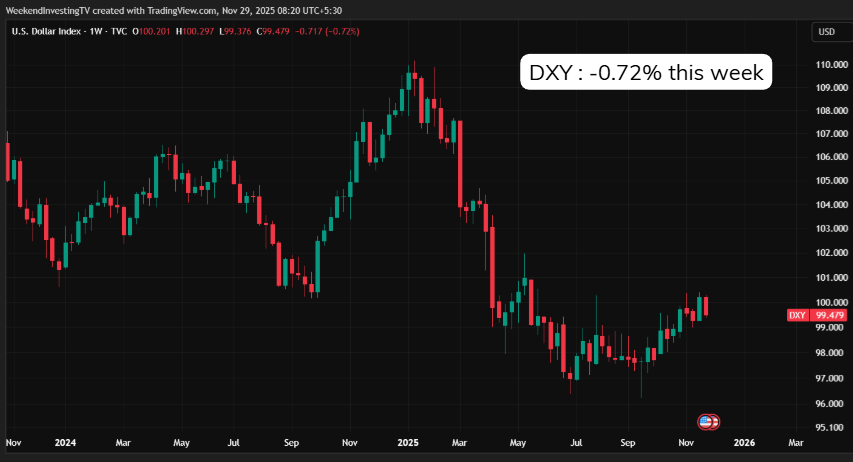Click the 105.000 level on price scale

832,181
